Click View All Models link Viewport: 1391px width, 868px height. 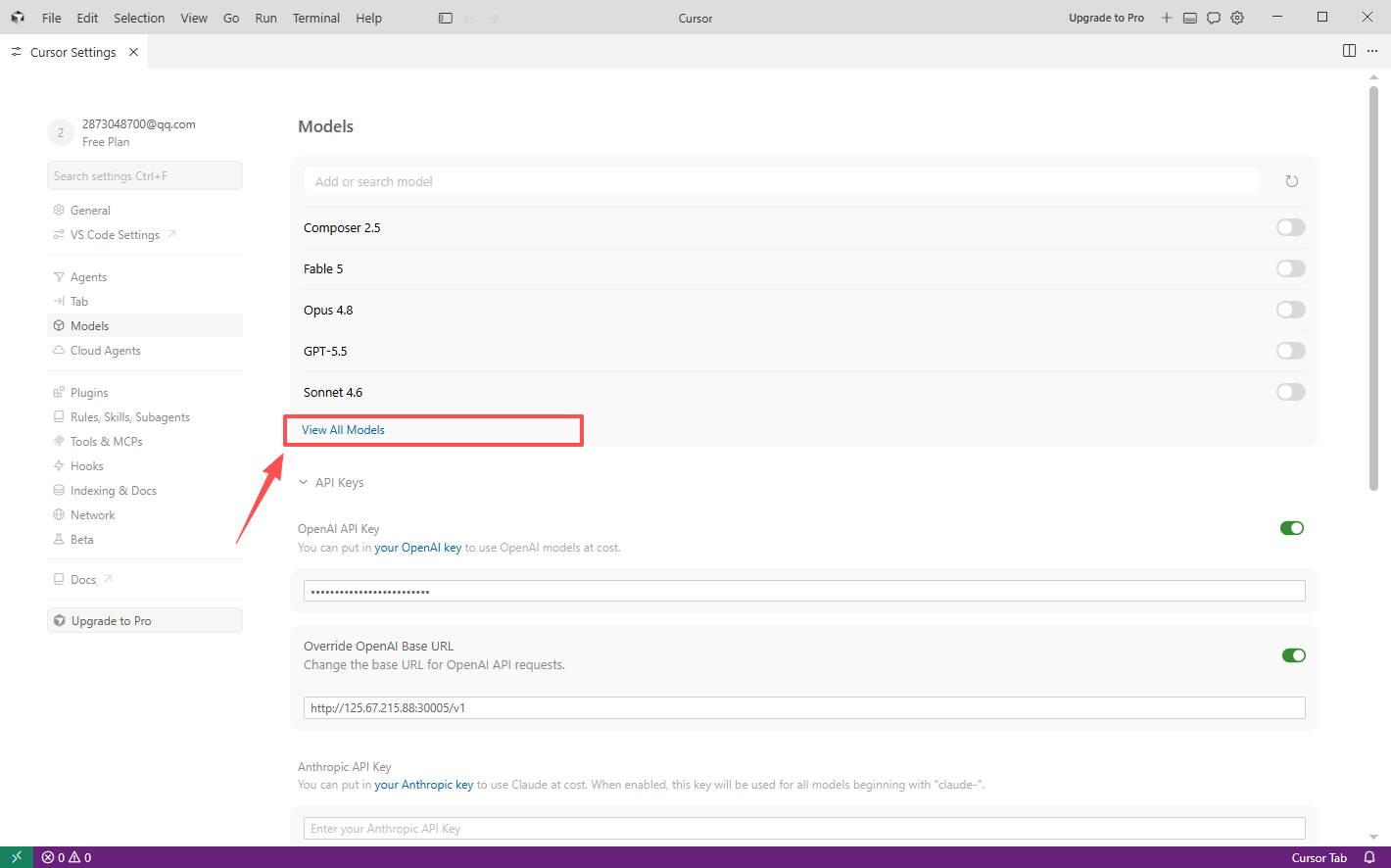point(343,430)
